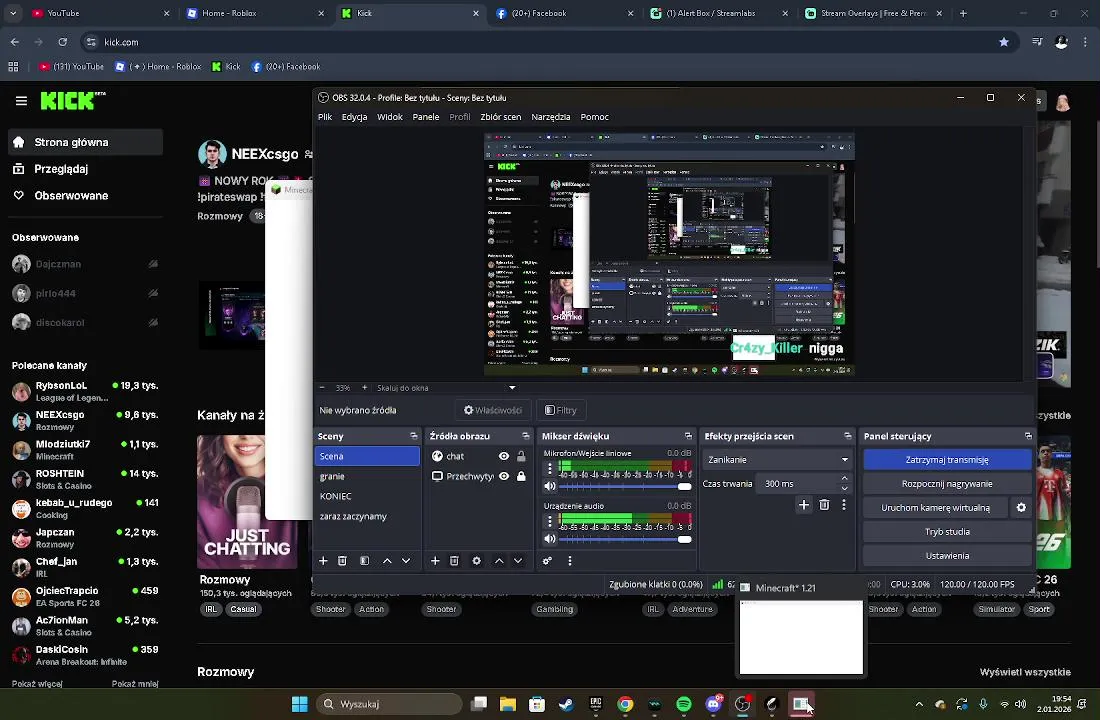Image resolution: width=1100 pixels, height=720 pixels.
Task: Open advanced audio properties gears in Mikser dźwięku
Action: (x=547, y=561)
